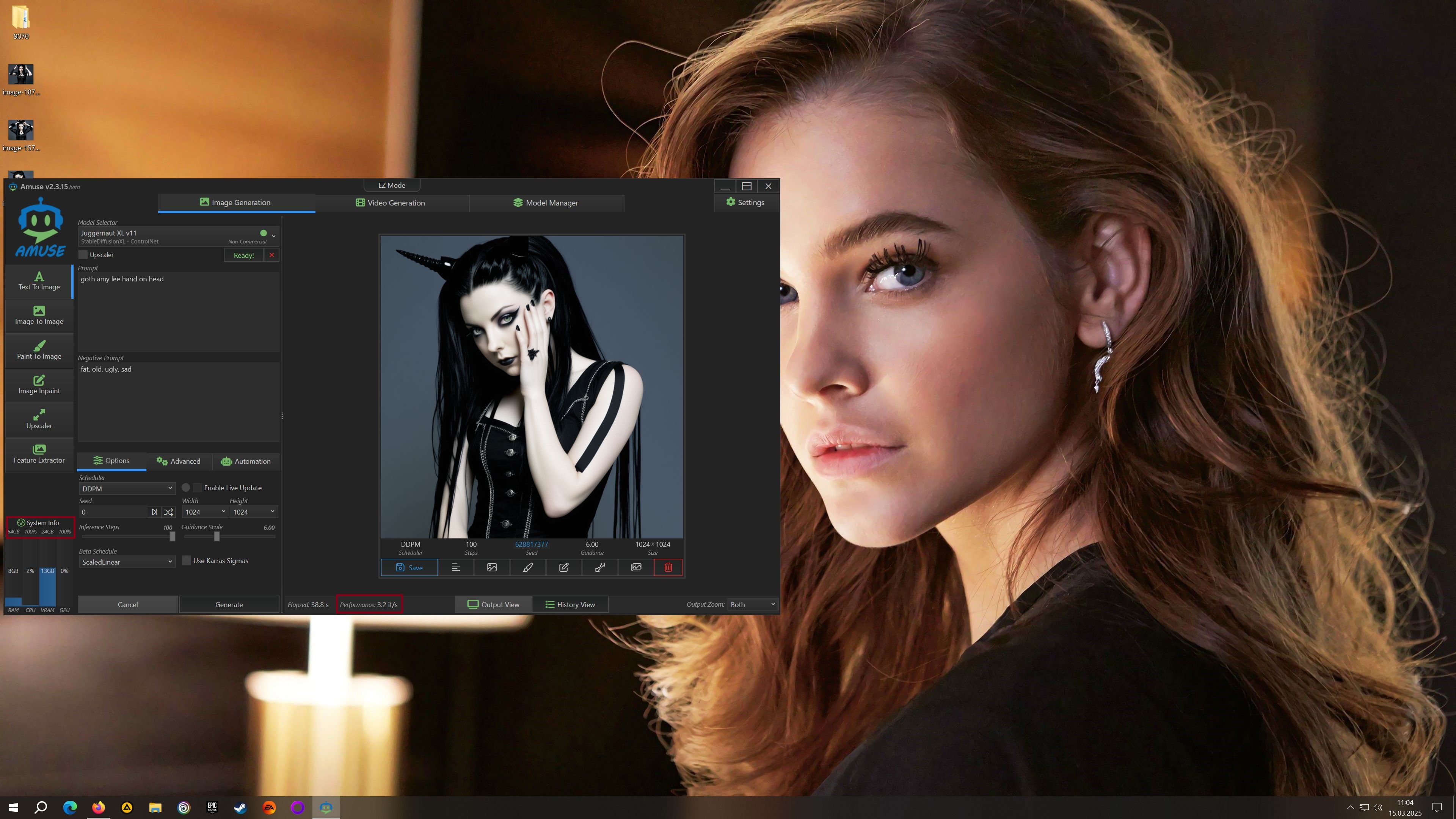Click the Cancel button
This screenshot has width=1456, height=819.
[128, 604]
